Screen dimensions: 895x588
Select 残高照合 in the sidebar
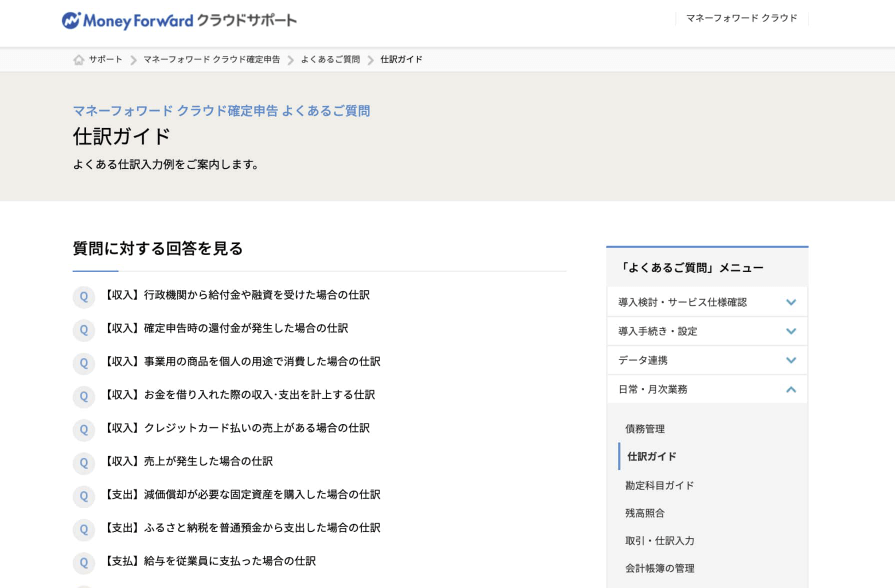pyautogui.click(x=645, y=513)
